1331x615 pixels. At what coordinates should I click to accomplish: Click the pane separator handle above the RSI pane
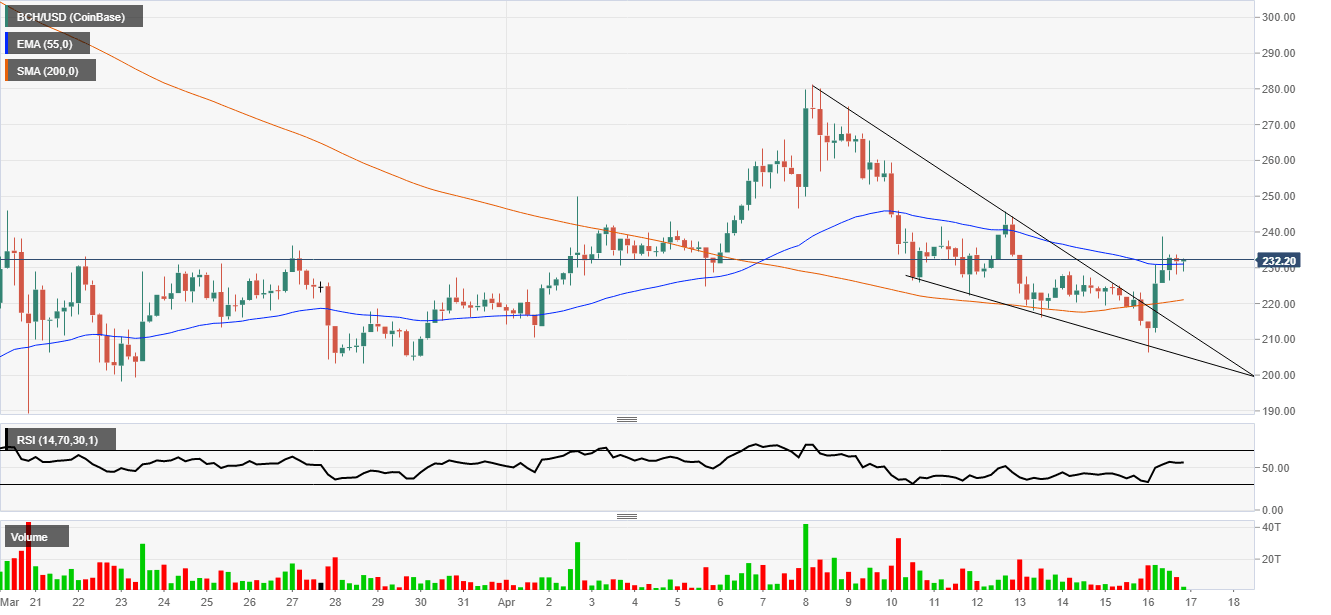tap(628, 419)
